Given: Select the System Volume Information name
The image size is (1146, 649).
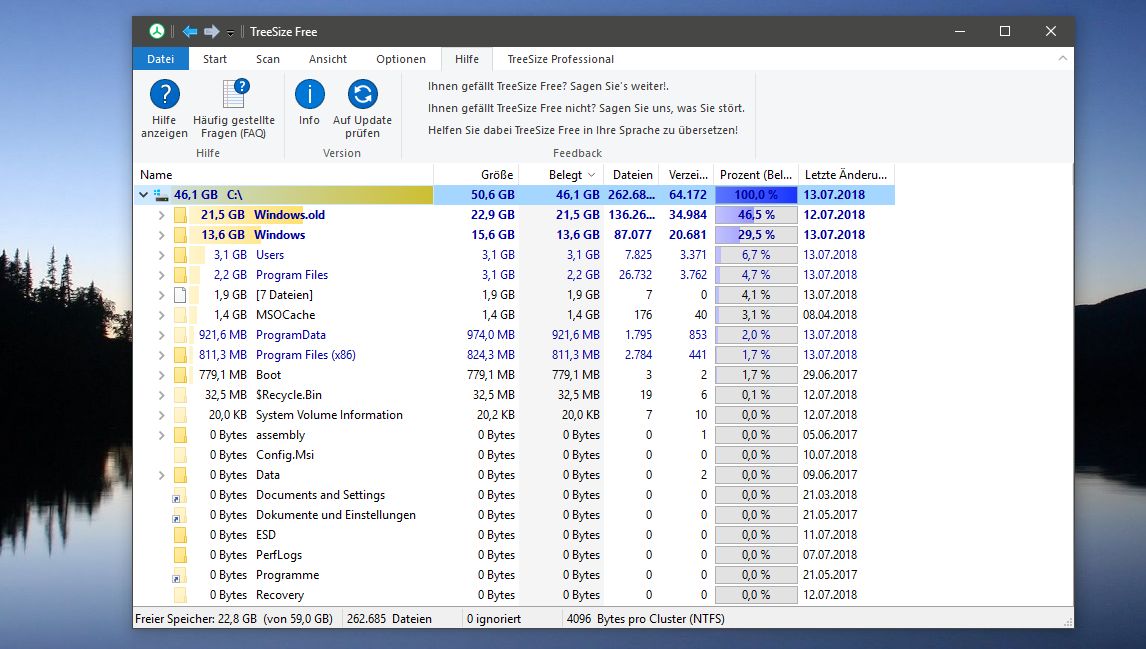Looking at the screenshot, I should click(329, 415).
